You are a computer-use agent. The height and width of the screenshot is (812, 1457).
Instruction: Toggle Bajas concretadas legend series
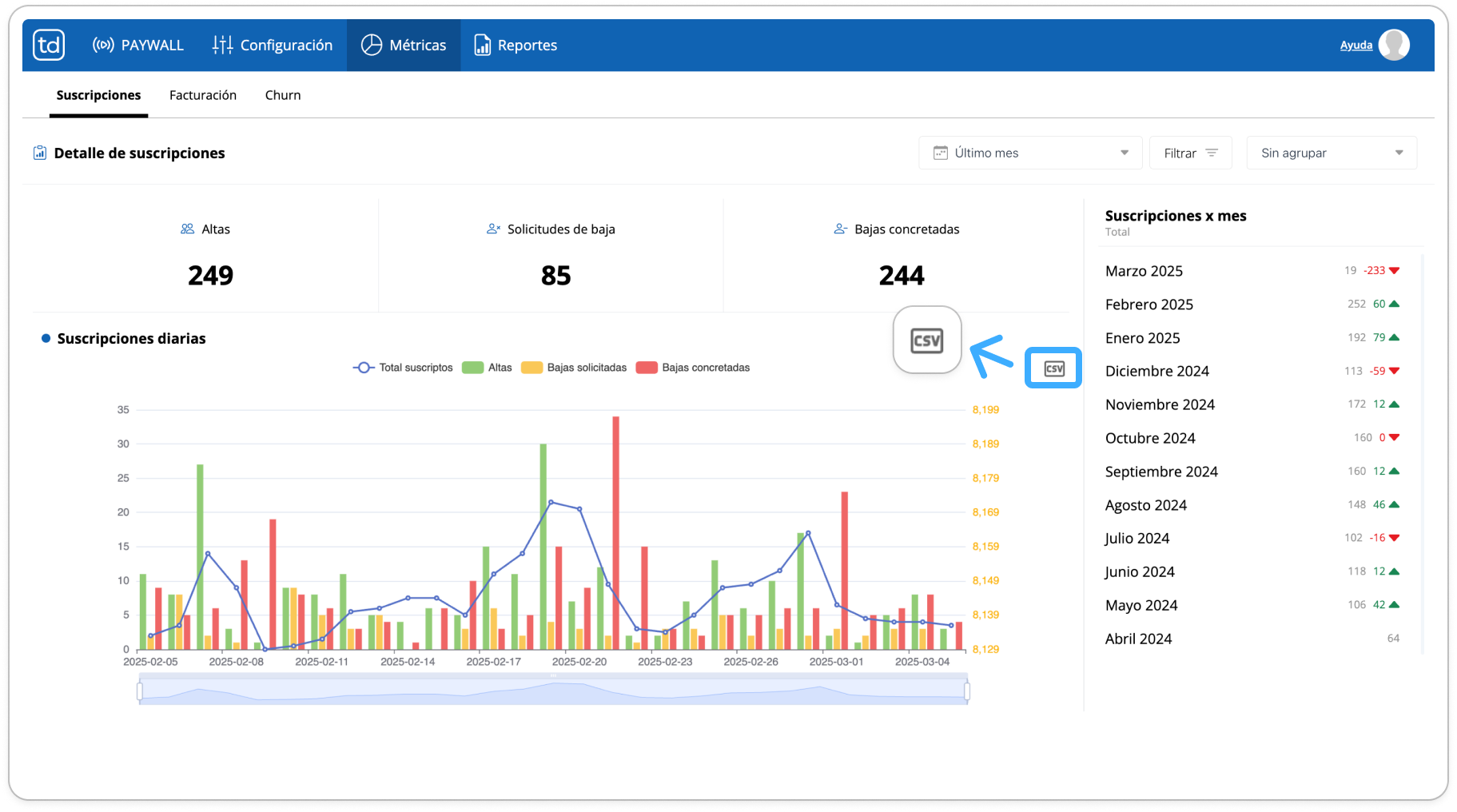tap(693, 368)
